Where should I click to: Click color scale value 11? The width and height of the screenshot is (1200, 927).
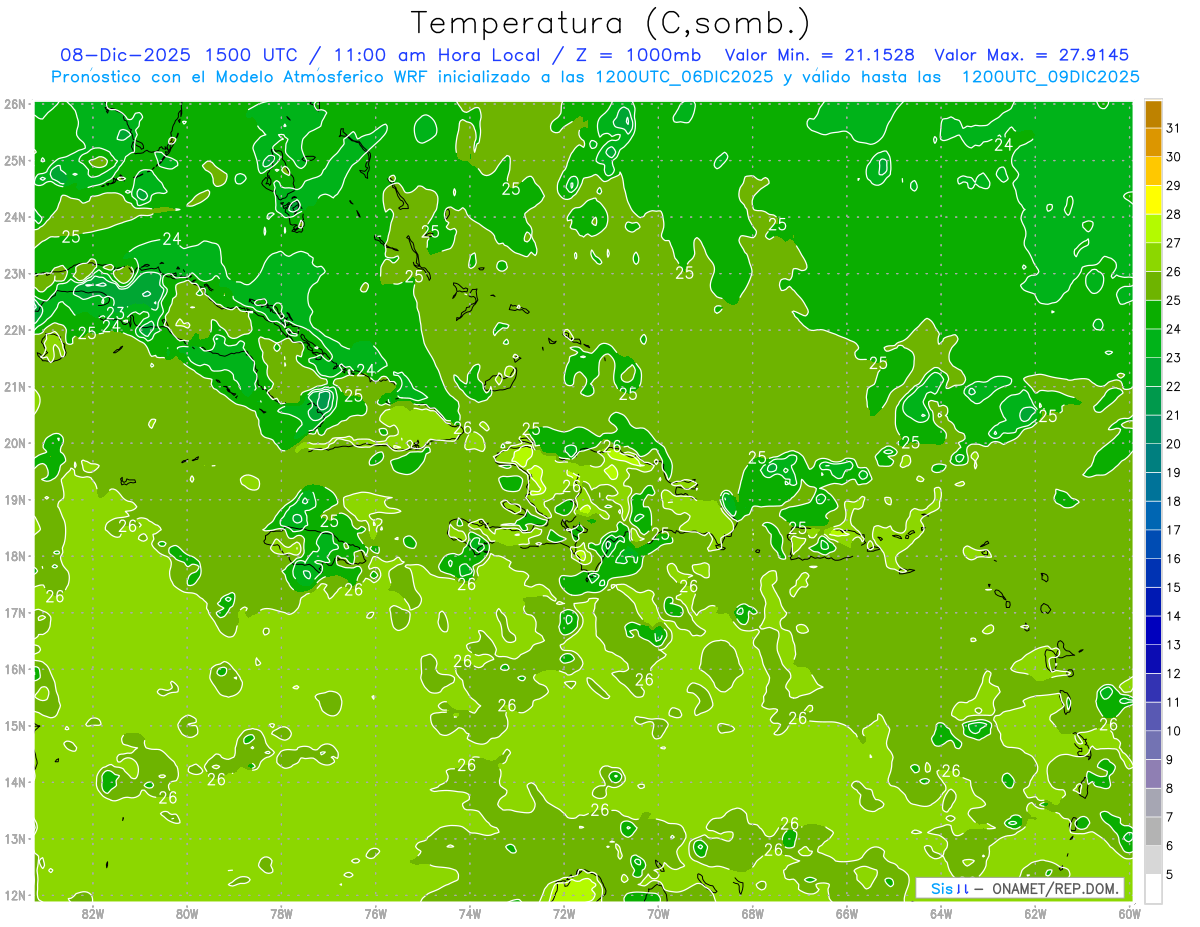[1174, 702]
